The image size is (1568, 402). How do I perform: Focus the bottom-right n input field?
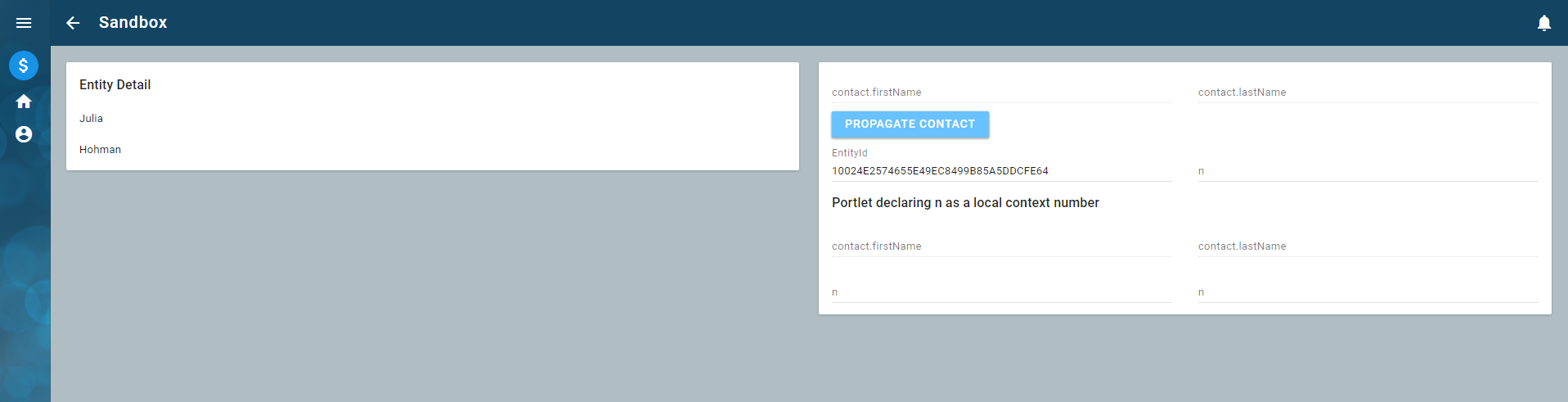[1368, 292]
